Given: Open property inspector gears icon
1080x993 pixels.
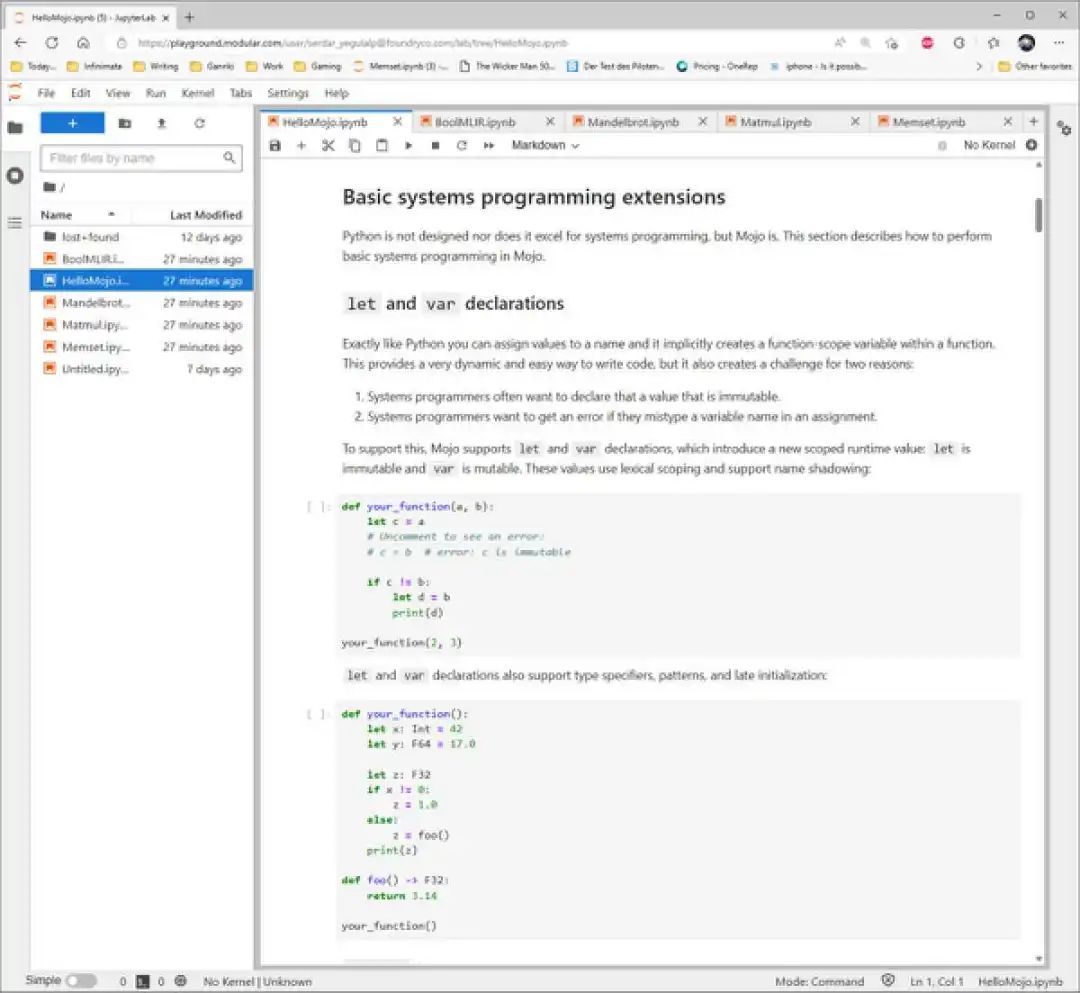Looking at the screenshot, I should 1064,128.
